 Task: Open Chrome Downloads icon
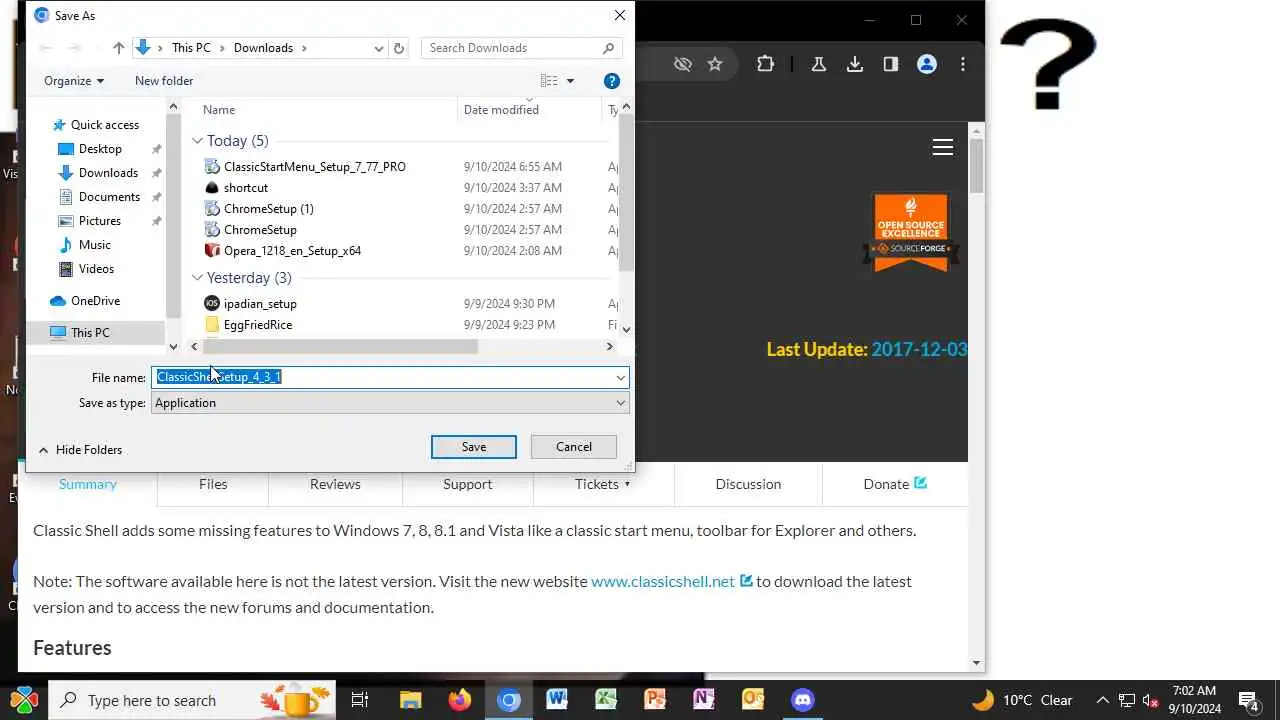click(855, 64)
